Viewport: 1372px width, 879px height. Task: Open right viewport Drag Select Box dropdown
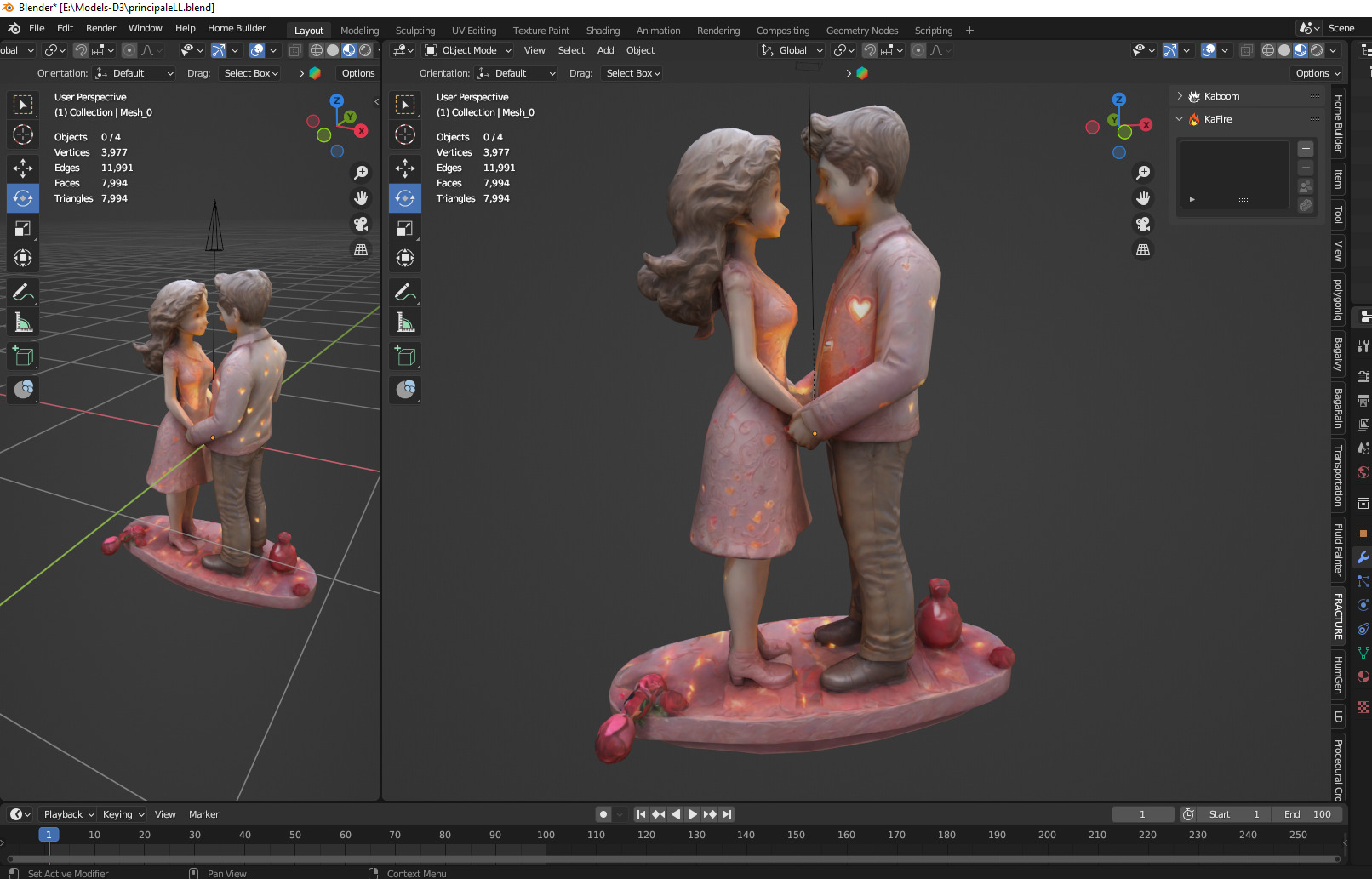pyautogui.click(x=633, y=73)
